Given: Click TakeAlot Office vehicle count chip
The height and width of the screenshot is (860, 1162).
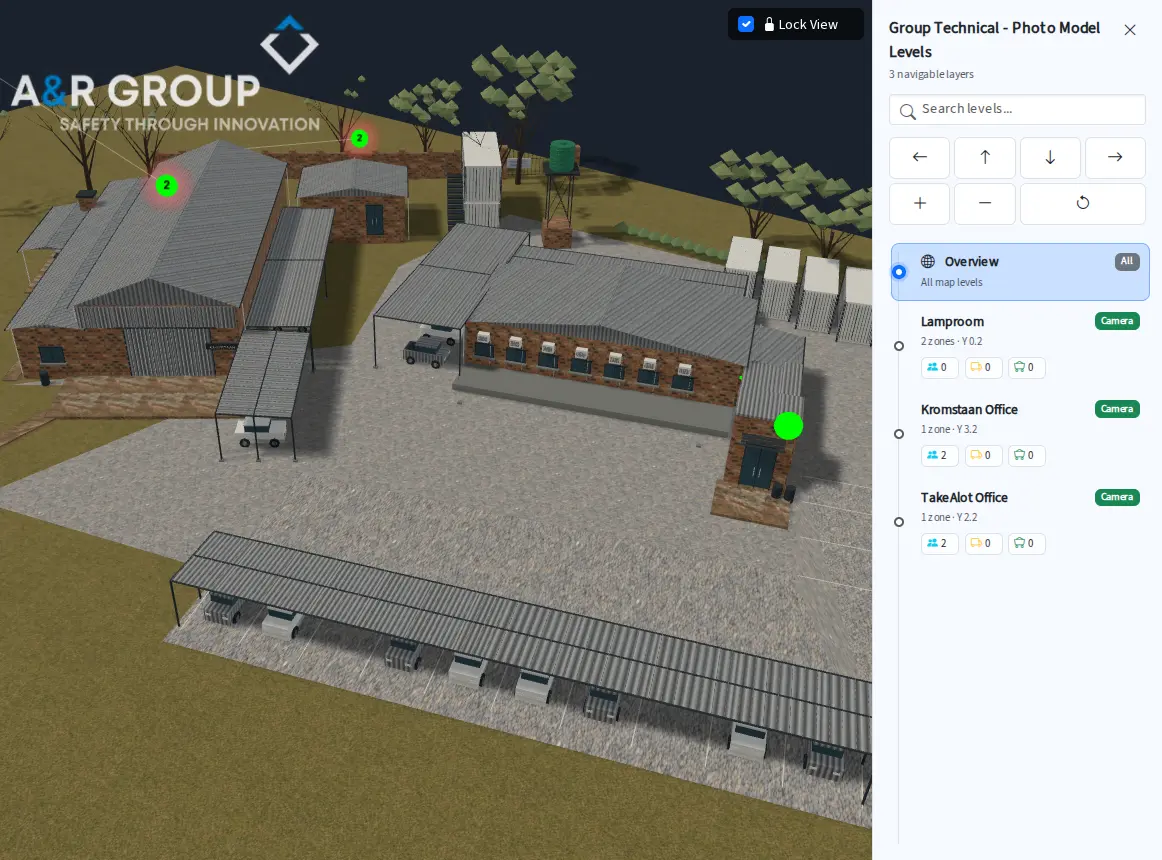Looking at the screenshot, I should click(x=983, y=543).
